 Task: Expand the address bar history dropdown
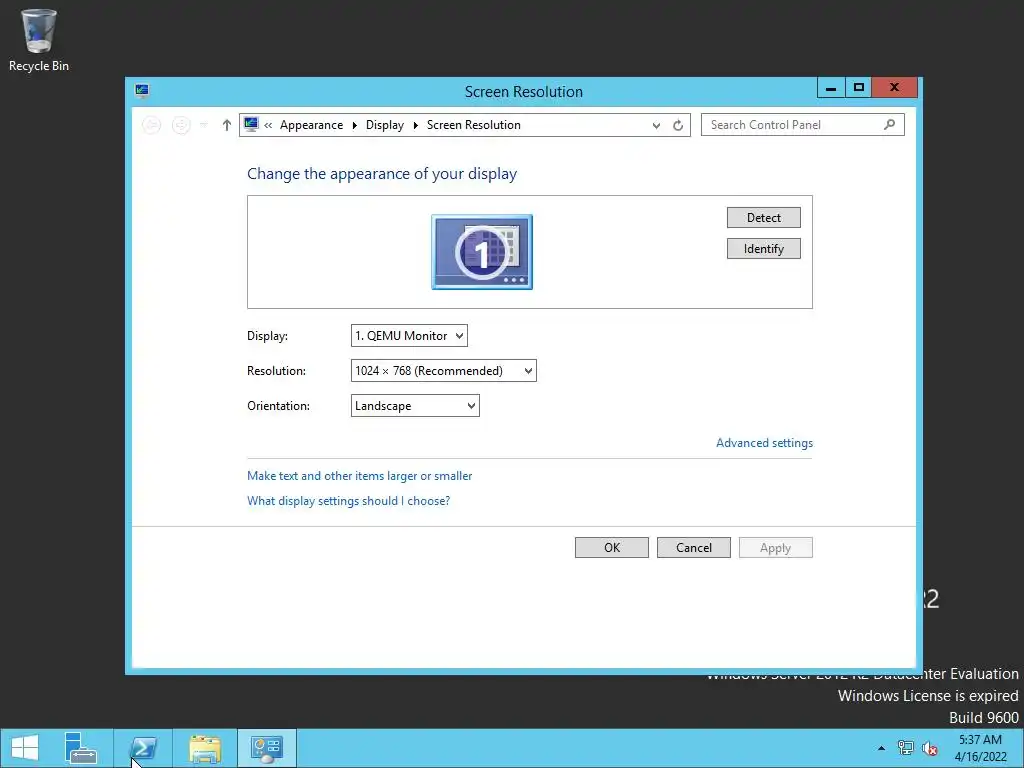pos(656,125)
